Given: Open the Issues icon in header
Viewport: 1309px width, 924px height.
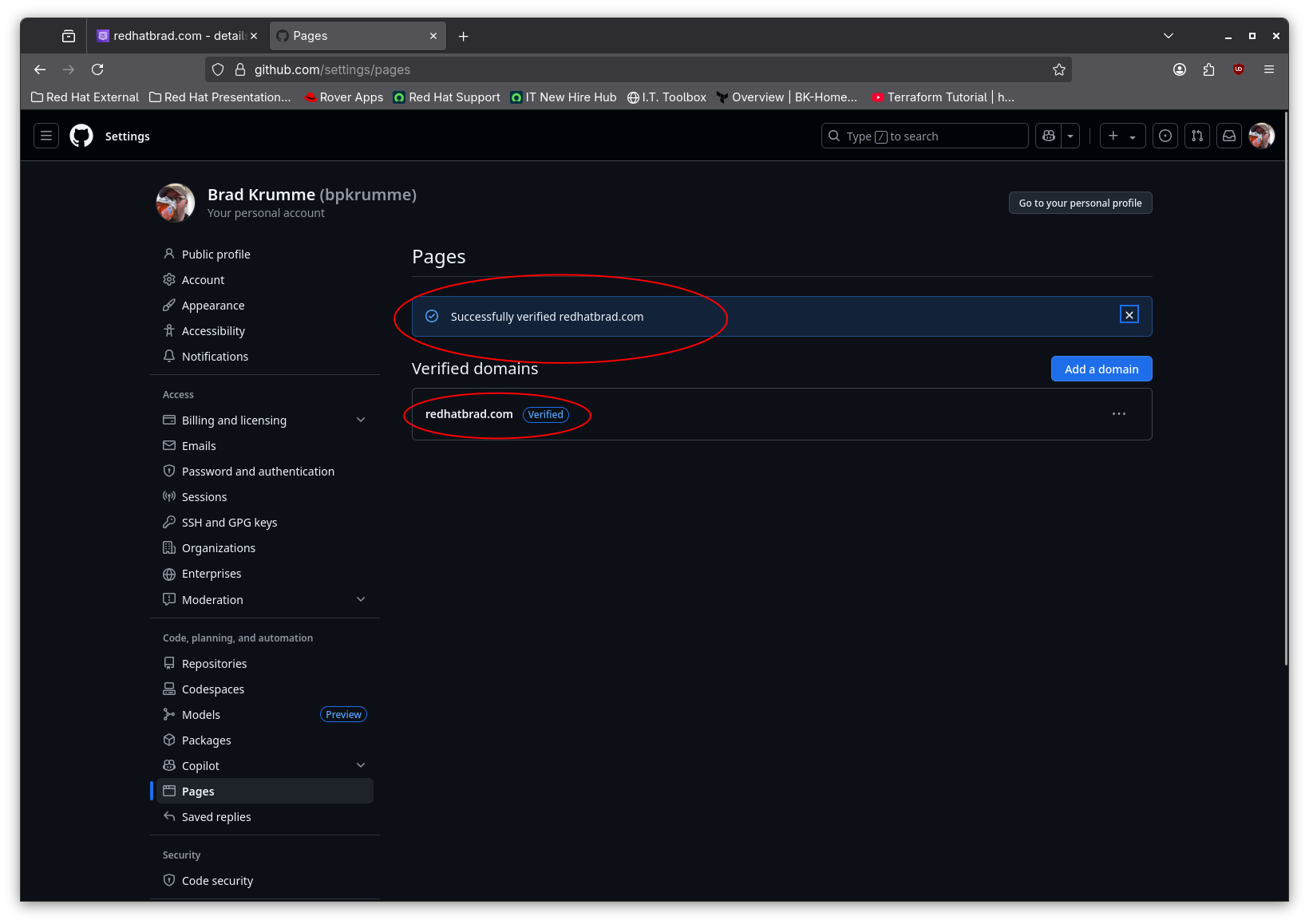Looking at the screenshot, I should tap(1165, 136).
